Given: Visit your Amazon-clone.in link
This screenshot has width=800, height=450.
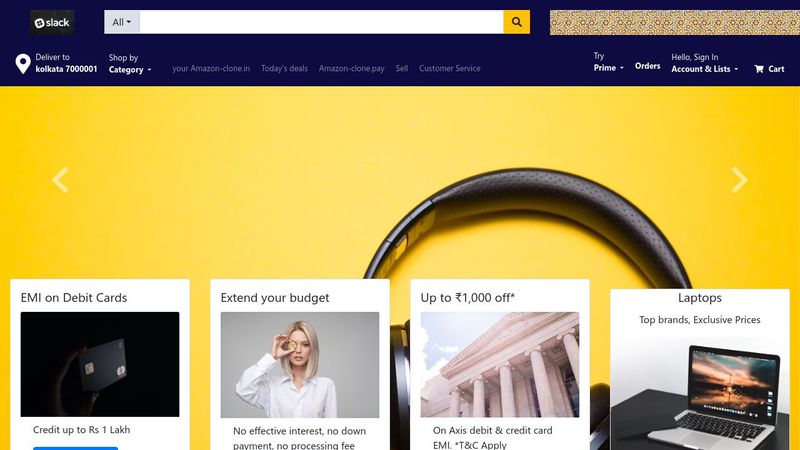Looking at the screenshot, I should click(211, 68).
